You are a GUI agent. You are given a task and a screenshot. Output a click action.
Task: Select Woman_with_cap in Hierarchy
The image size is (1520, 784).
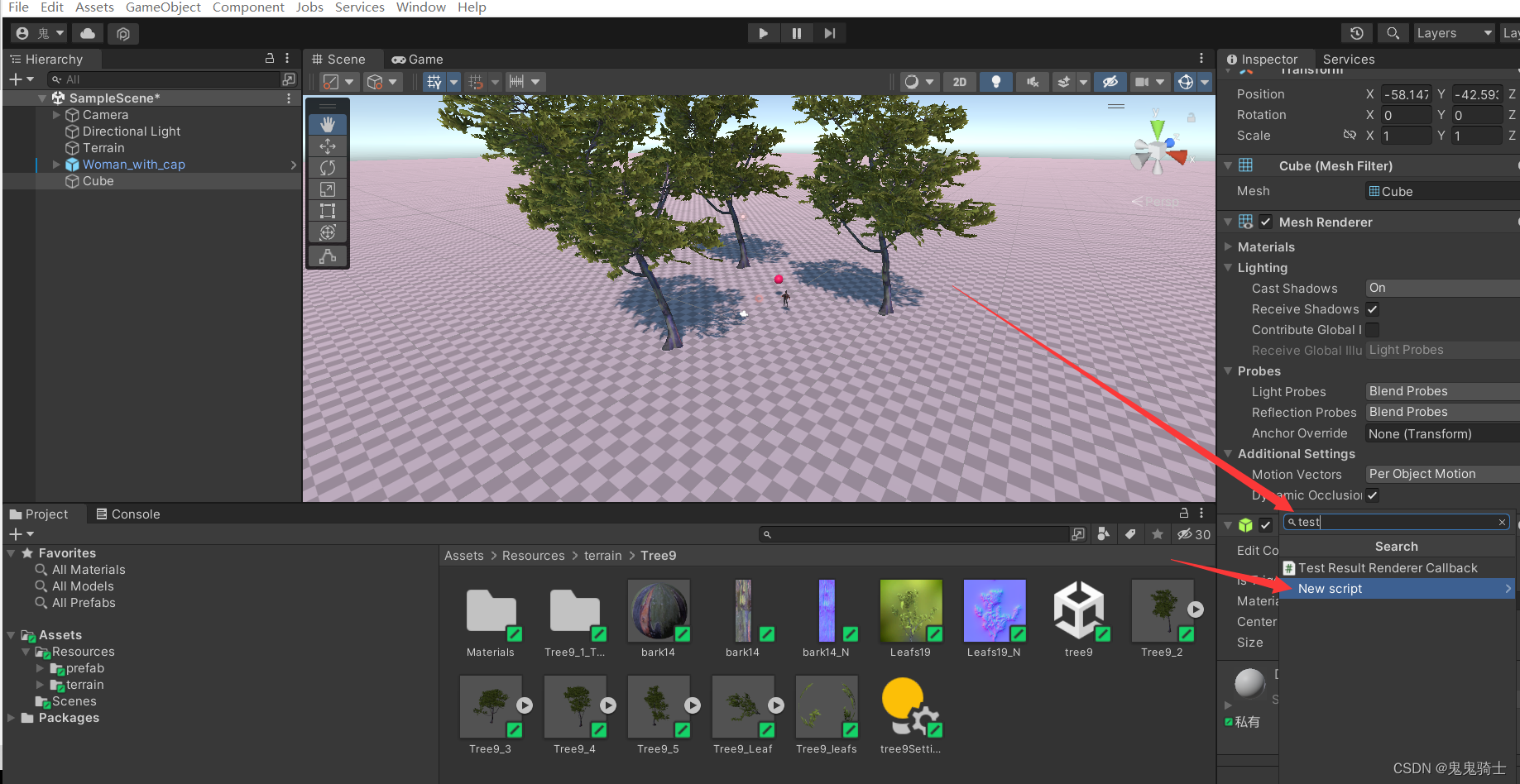coord(133,165)
